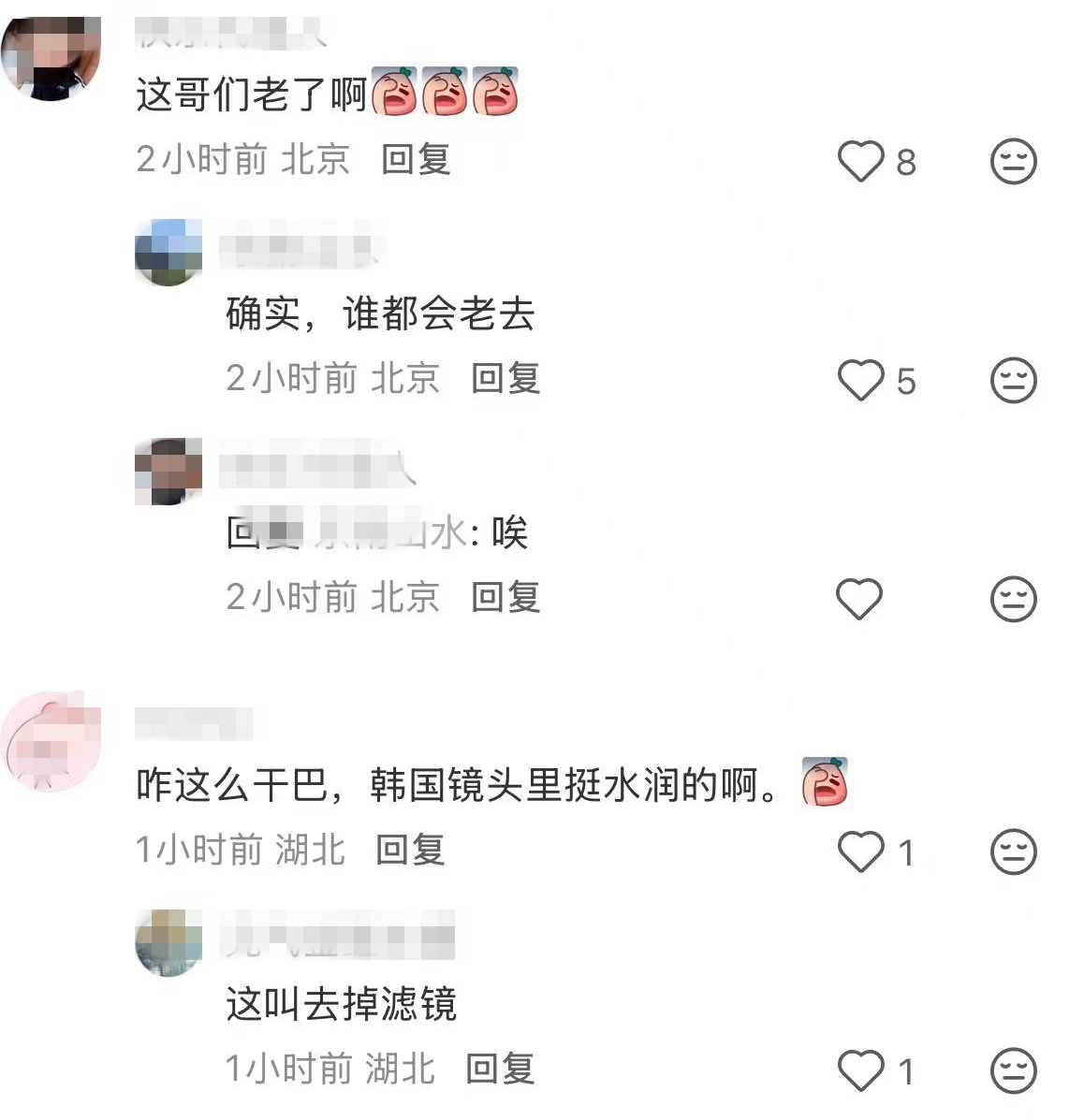Screen dimensions: 1084x1120
Task: Open avatar of '确实,谁都会老去' replier
Action: pos(168,253)
